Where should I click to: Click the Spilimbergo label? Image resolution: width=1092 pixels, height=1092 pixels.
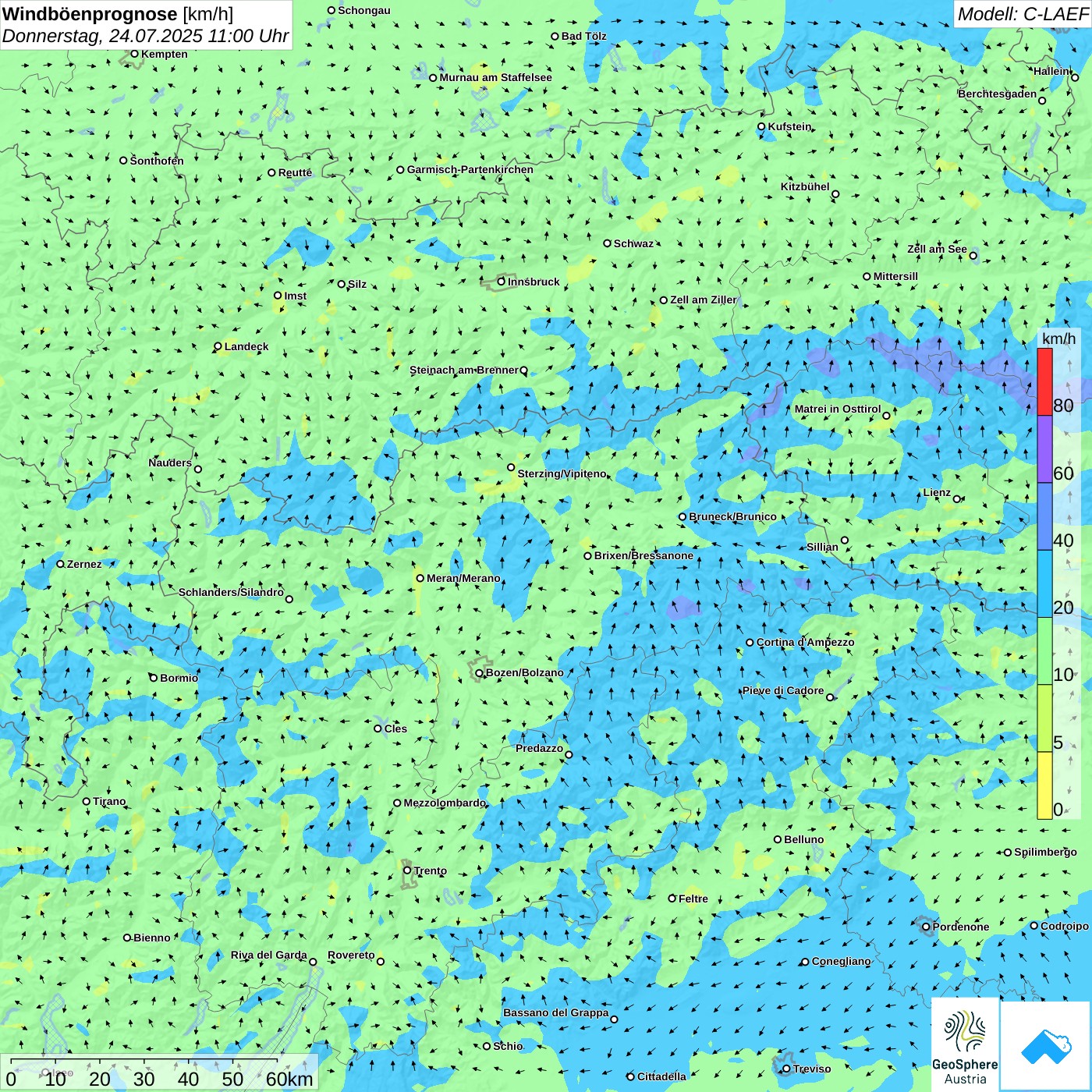pos(1046,852)
